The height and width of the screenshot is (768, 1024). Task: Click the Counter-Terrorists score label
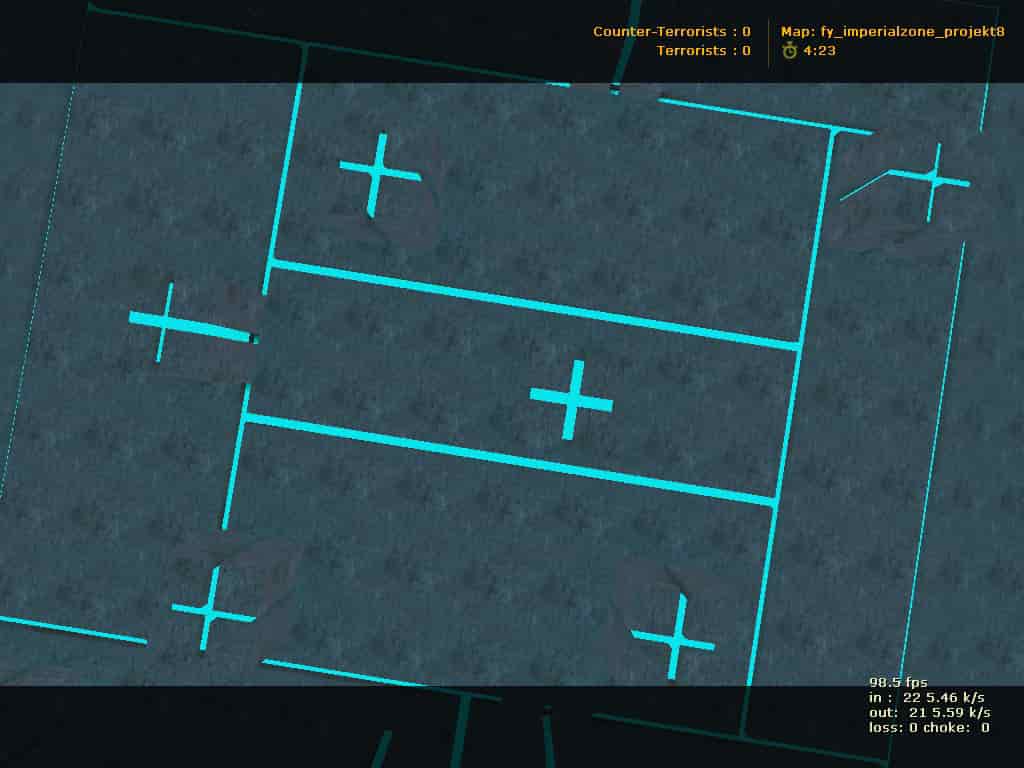[671, 31]
